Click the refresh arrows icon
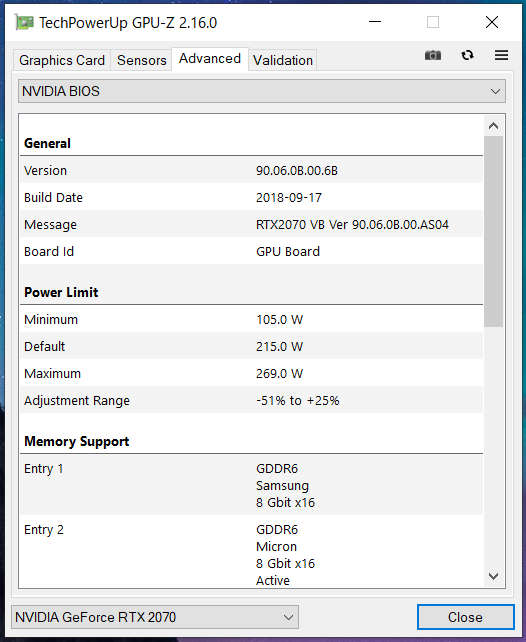 coord(467,55)
